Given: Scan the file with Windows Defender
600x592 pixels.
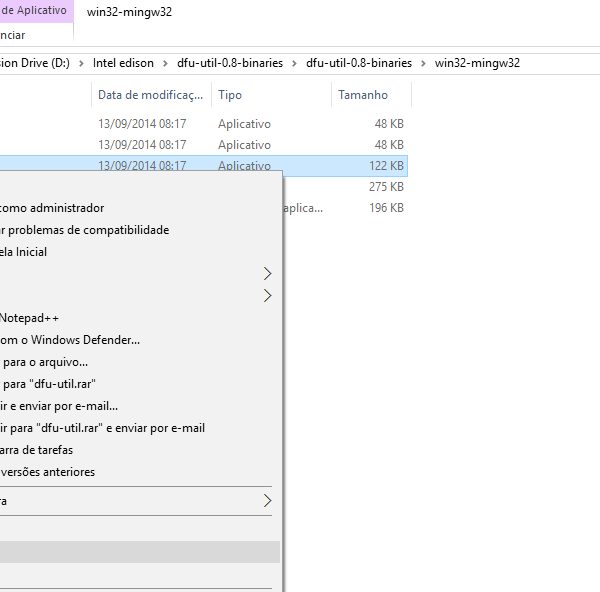Looking at the screenshot, I should (70, 340).
